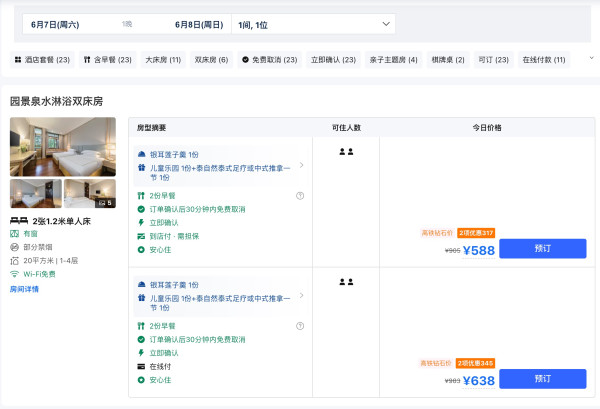Click the ¥638 price
600x409 pixels.
pyautogui.click(x=479, y=381)
